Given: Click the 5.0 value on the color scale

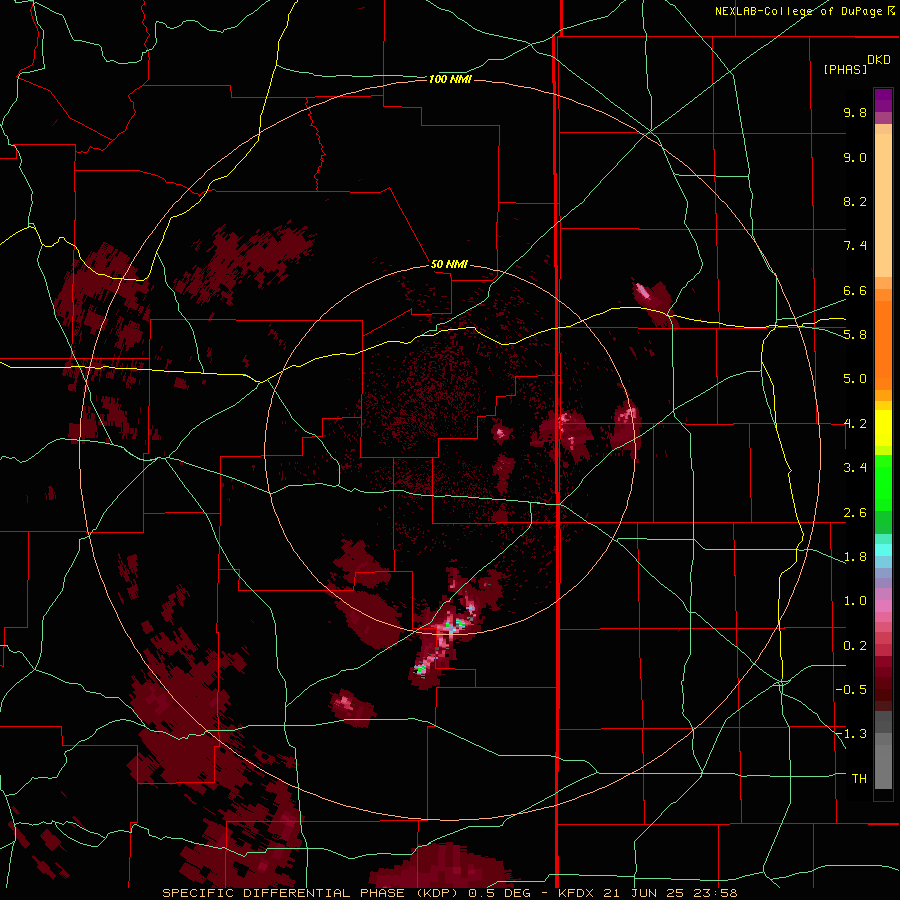Looking at the screenshot, I should pos(855,379).
